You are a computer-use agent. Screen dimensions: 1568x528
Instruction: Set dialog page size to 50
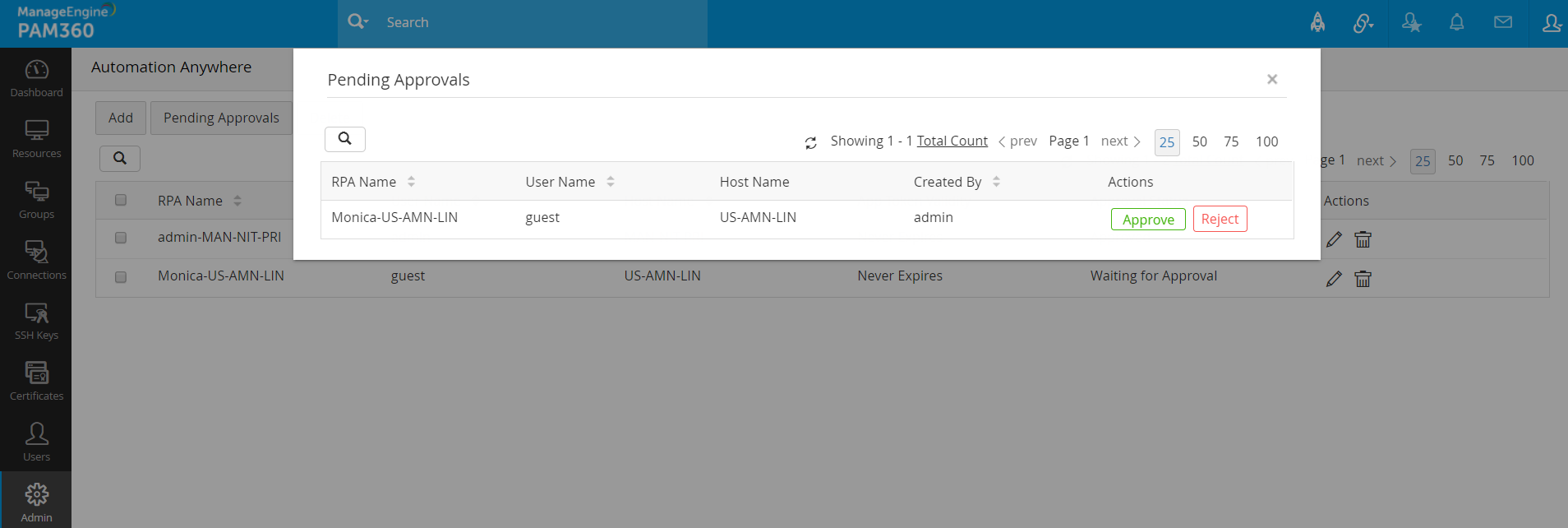click(x=1200, y=141)
